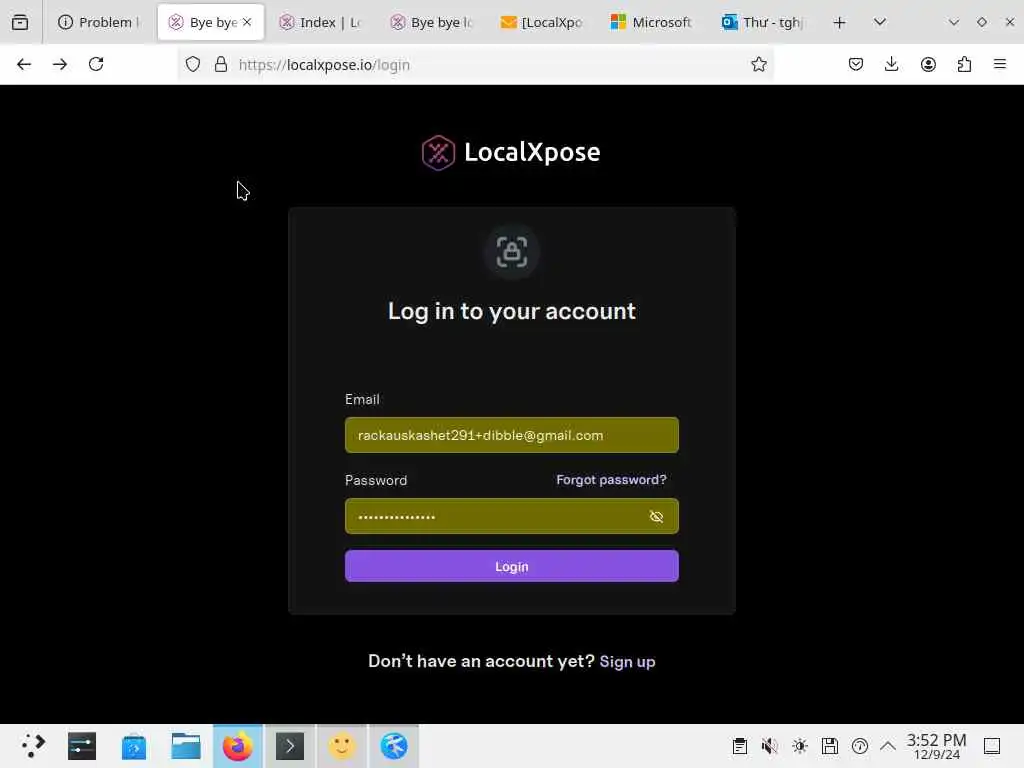Open the clock showing 3:52 PM
The height and width of the screenshot is (768, 1024).
pos(936,746)
